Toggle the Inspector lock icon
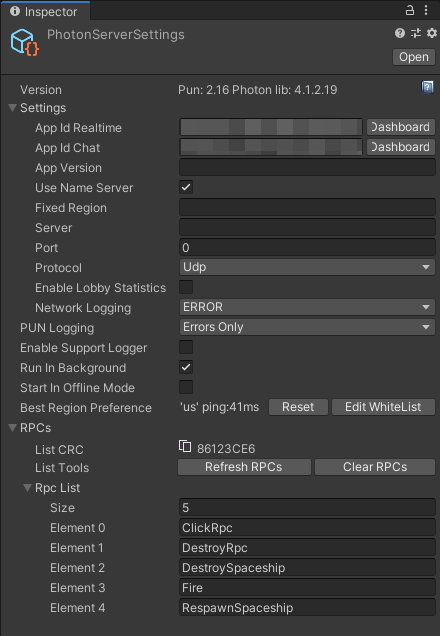Image resolution: width=440 pixels, height=636 pixels. point(410,11)
